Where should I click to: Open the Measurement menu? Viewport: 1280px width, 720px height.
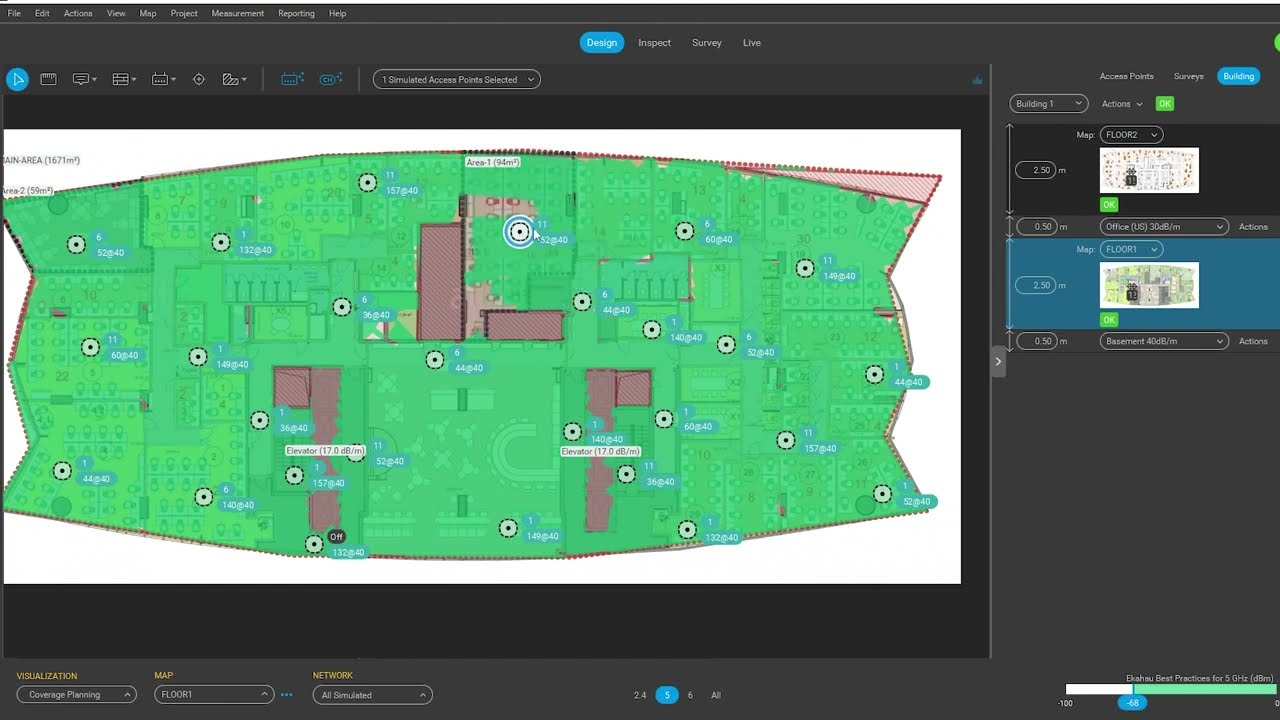click(238, 13)
